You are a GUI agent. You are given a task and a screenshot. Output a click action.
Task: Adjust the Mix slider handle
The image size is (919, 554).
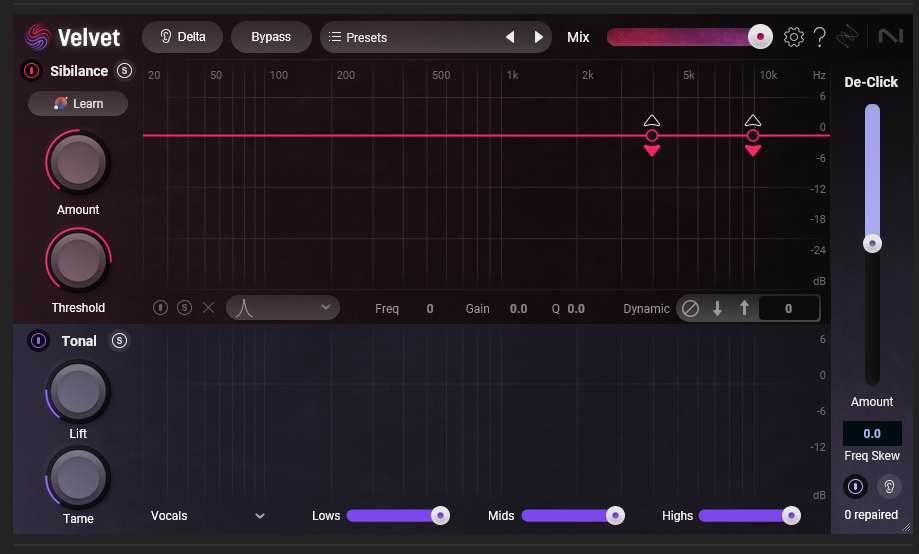coord(760,37)
